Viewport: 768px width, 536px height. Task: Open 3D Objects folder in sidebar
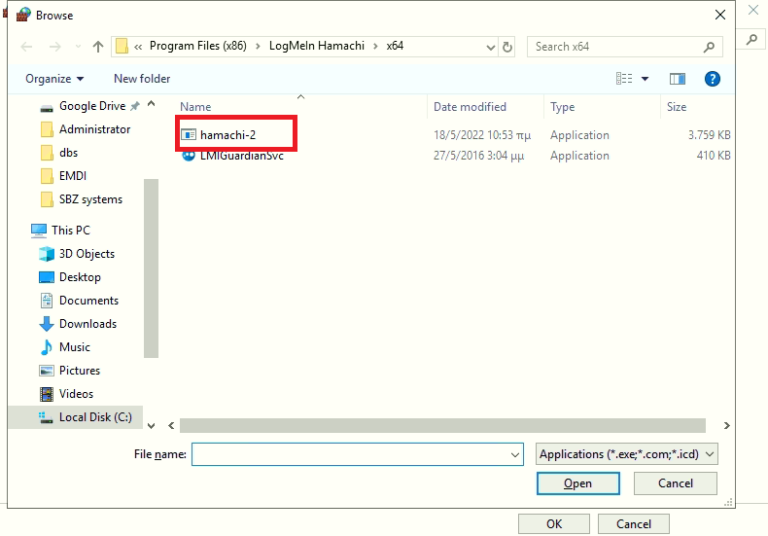pos(86,254)
